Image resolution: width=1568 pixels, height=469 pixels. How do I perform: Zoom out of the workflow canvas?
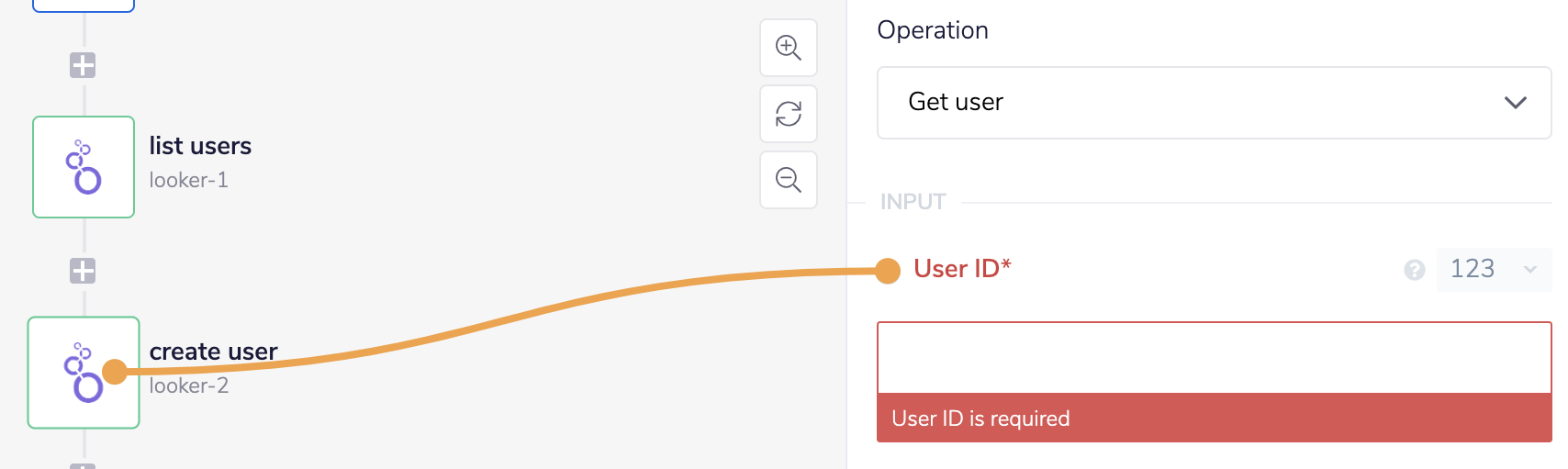pyautogui.click(x=789, y=180)
